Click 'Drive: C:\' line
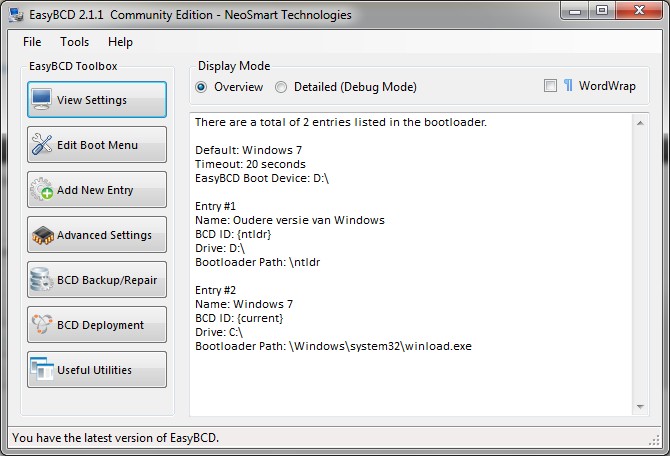670x456 pixels. 219,332
